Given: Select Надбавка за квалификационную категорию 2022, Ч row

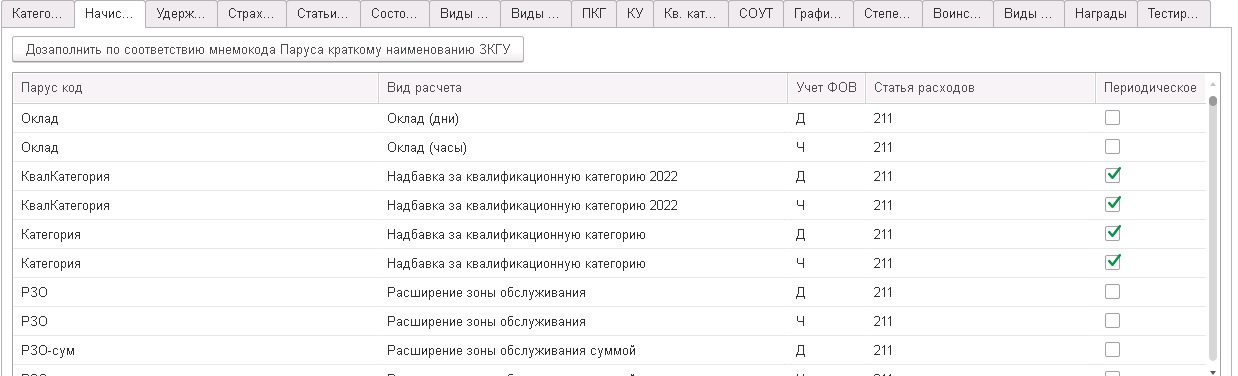Looking at the screenshot, I should pos(583,205).
